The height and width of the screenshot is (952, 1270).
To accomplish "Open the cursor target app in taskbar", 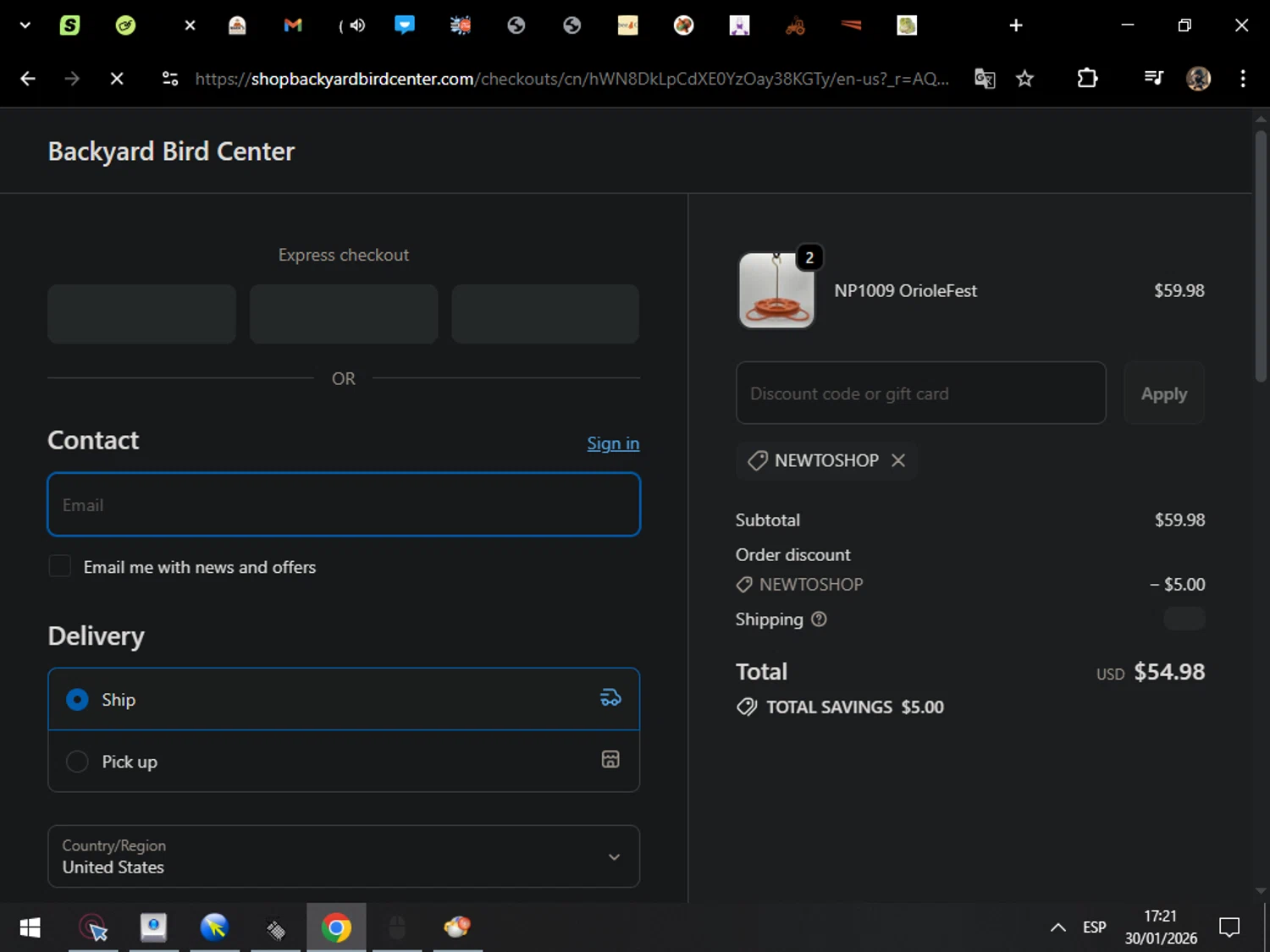I will point(93,927).
